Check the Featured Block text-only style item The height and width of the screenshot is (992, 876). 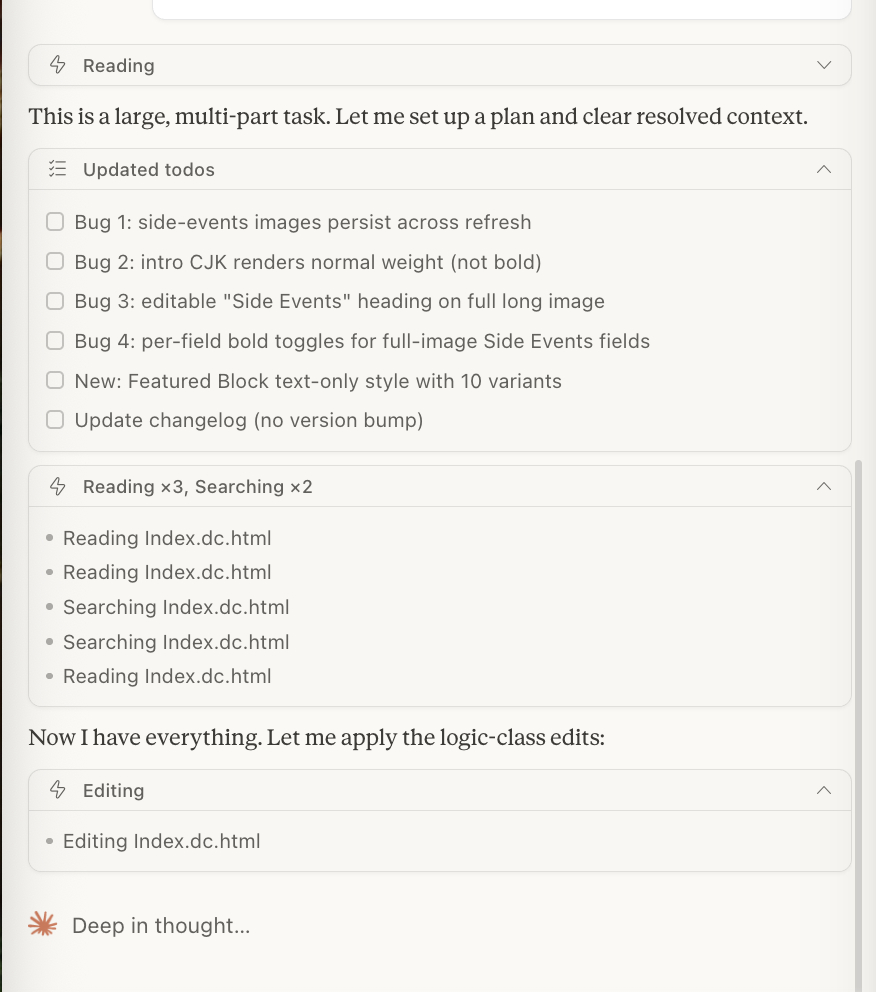[x=55, y=380]
